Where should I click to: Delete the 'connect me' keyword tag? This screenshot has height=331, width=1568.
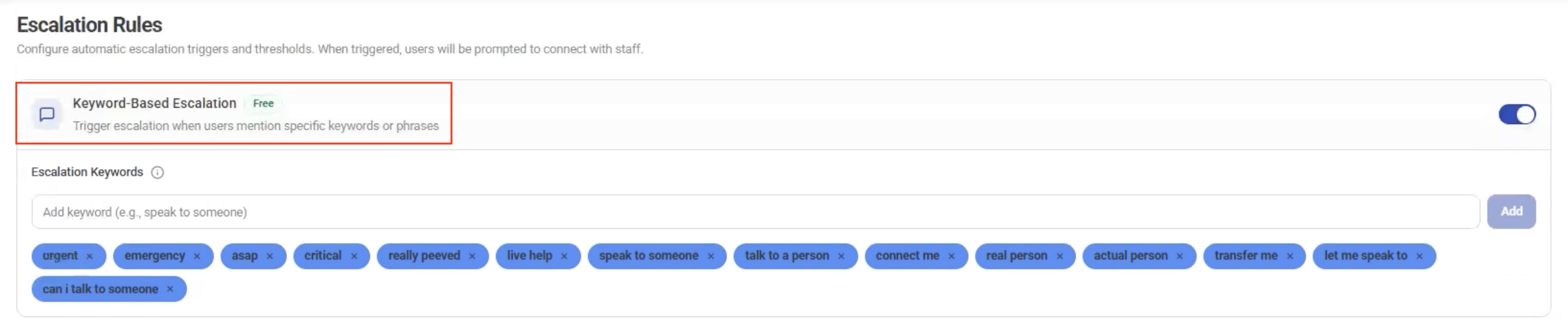(x=952, y=256)
